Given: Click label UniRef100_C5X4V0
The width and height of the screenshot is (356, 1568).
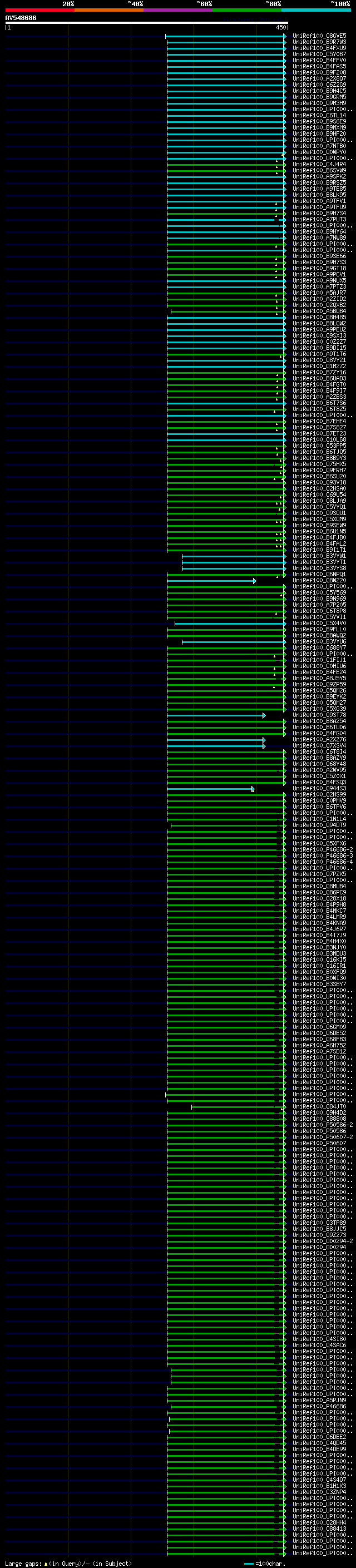Looking at the screenshot, I should (319, 624).
